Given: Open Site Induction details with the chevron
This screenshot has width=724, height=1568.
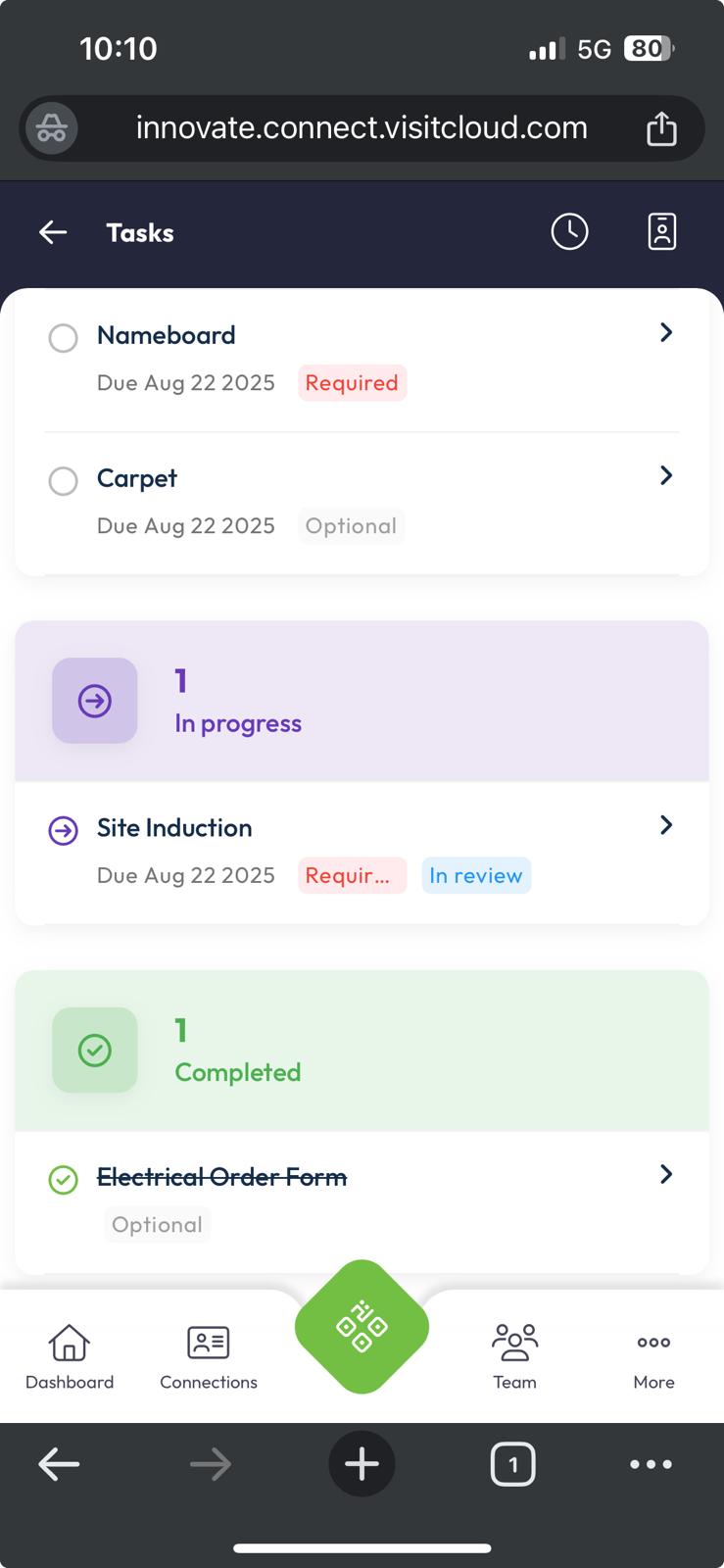Looking at the screenshot, I should (665, 824).
